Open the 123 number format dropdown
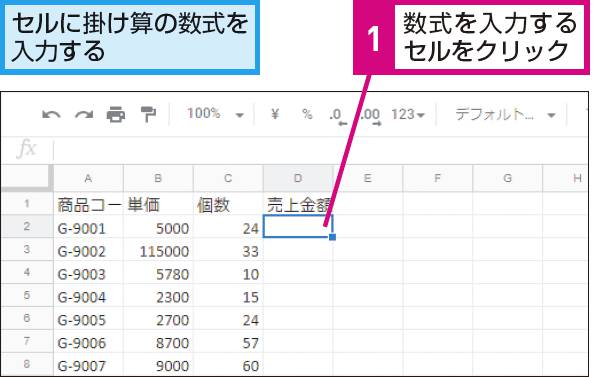Image resolution: width=600 pixels, height=377 pixels. 408,114
